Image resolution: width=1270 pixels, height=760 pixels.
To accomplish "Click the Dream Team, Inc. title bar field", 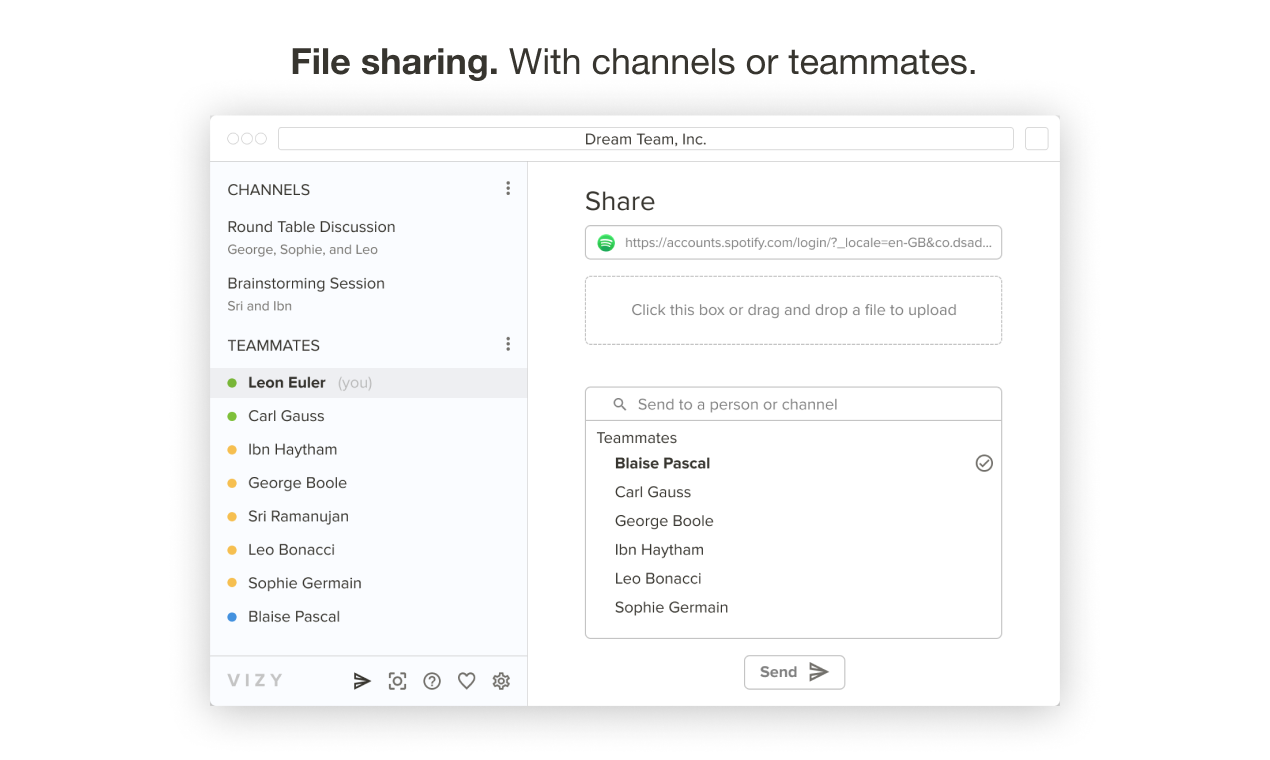I will click(646, 139).
